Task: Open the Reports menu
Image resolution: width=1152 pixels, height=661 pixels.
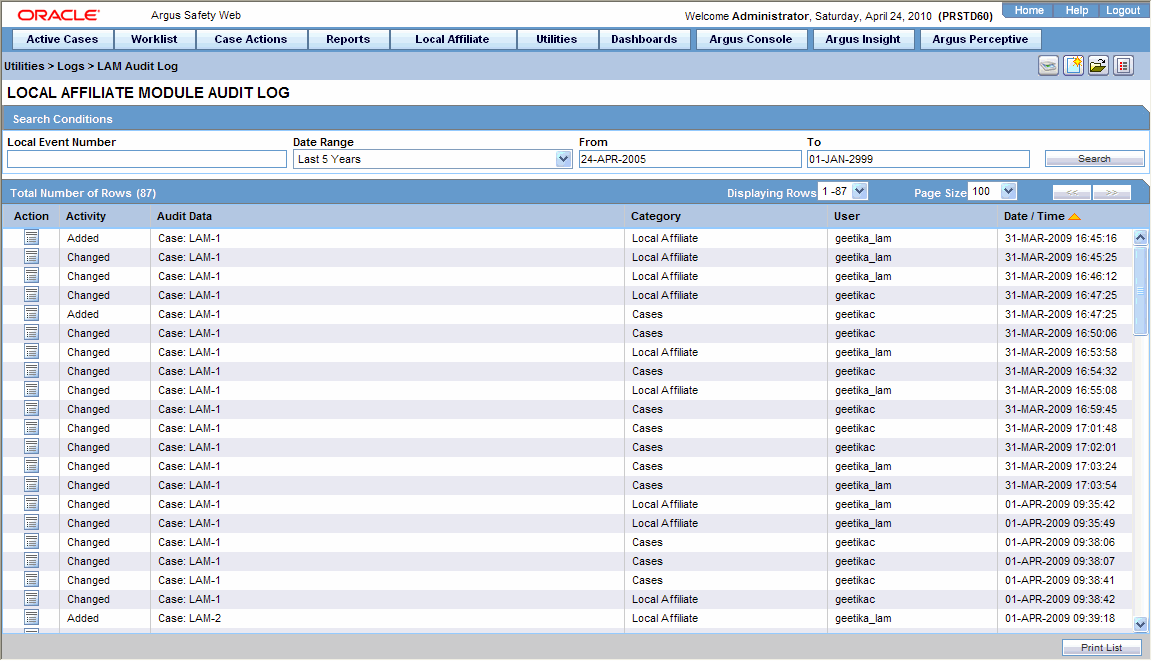Action: [x=348, y=39]
